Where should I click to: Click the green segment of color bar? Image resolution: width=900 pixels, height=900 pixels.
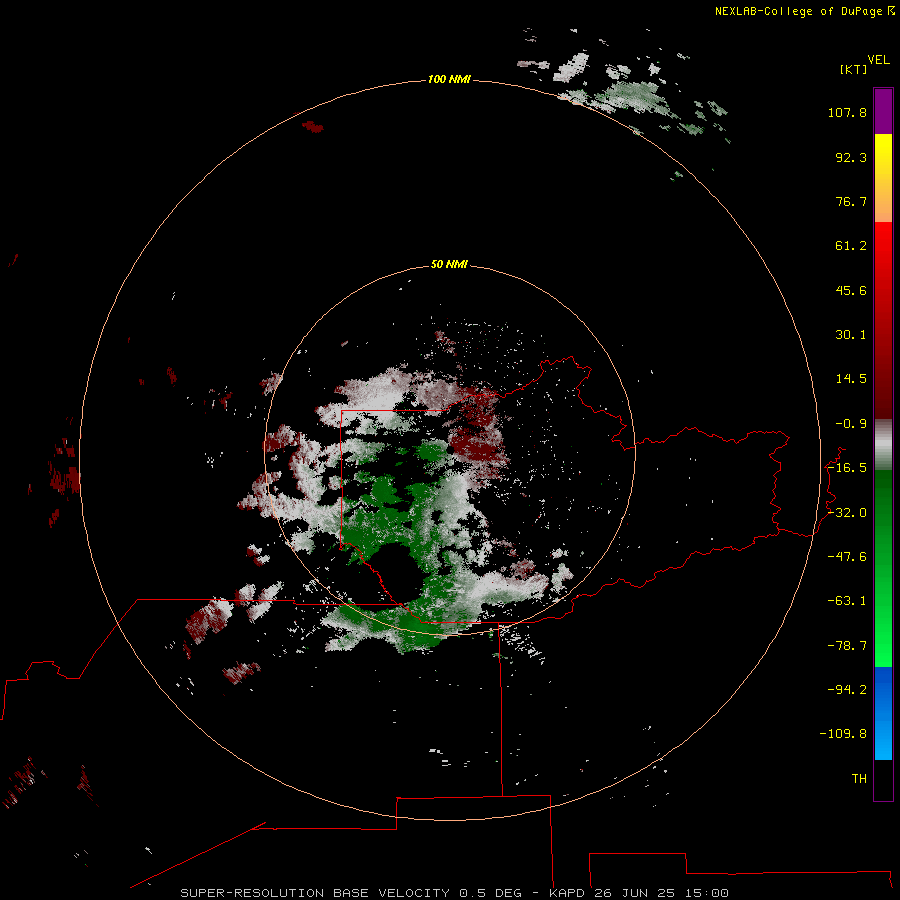pyautogui.click(x=883, y=568)
